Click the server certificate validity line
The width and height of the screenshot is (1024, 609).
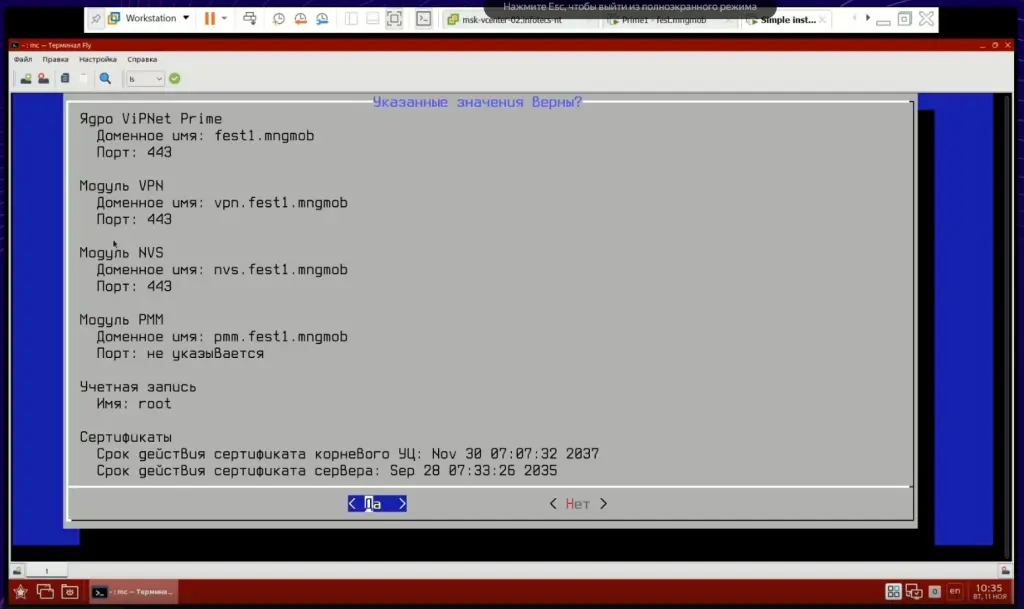coord(327,471)
